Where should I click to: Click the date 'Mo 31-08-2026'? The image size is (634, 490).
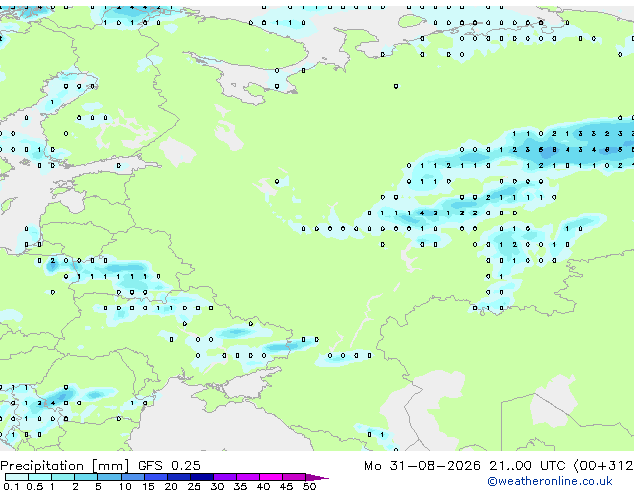coord(422,466)
